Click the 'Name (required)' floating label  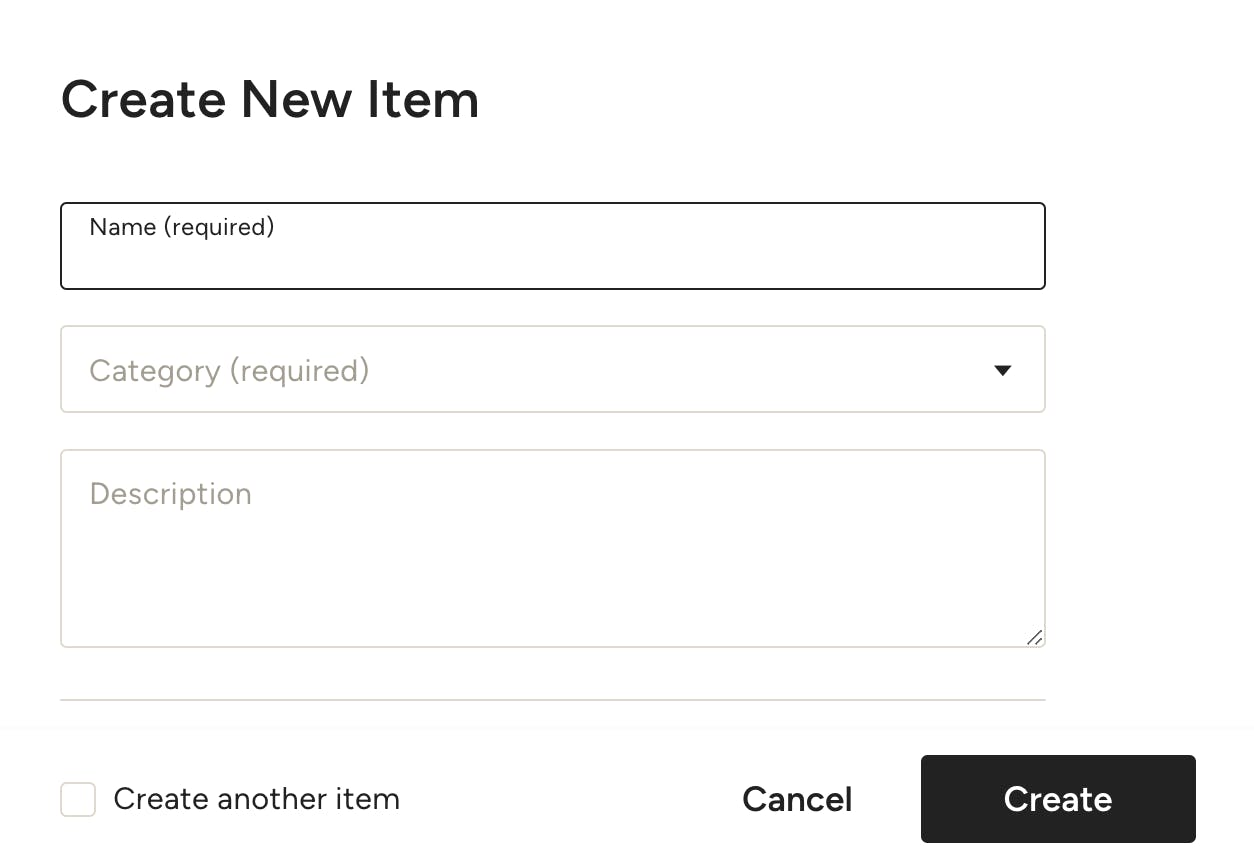(x=181, y=227)
